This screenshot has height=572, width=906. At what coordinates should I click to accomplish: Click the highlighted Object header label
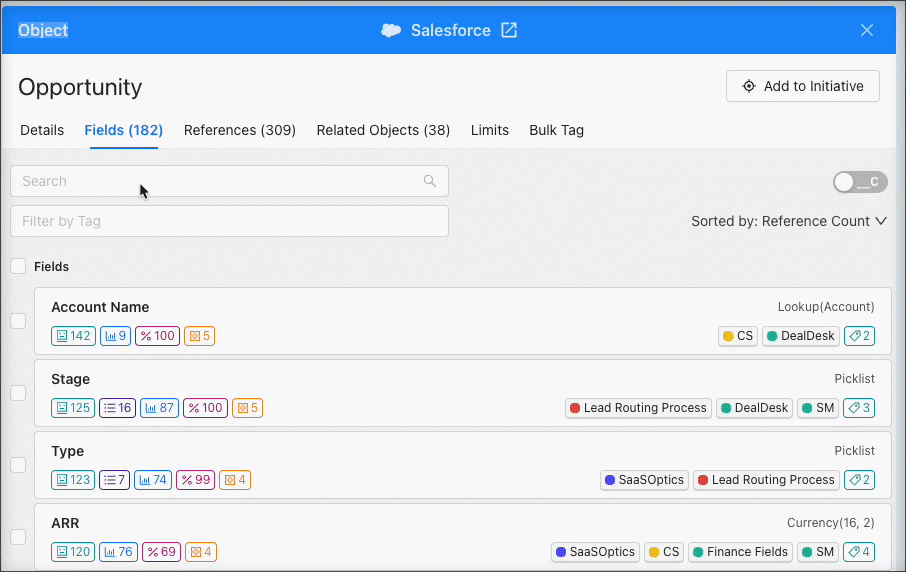tap(43, 30)
